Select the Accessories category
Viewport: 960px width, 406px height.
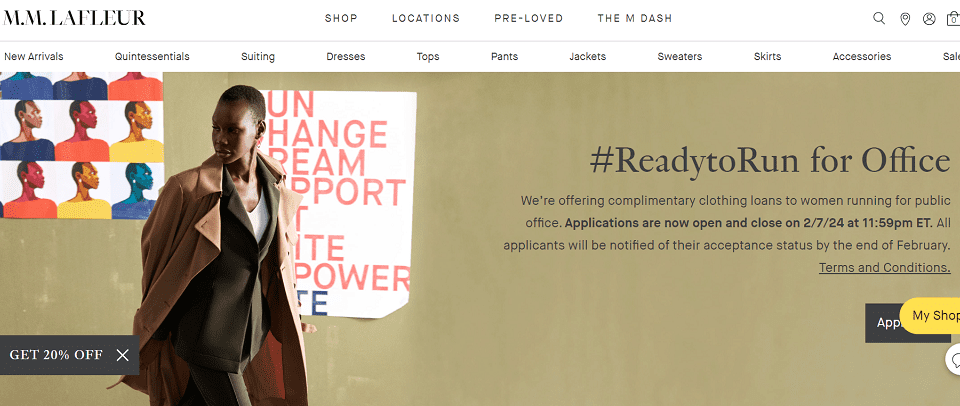(861, 56)
